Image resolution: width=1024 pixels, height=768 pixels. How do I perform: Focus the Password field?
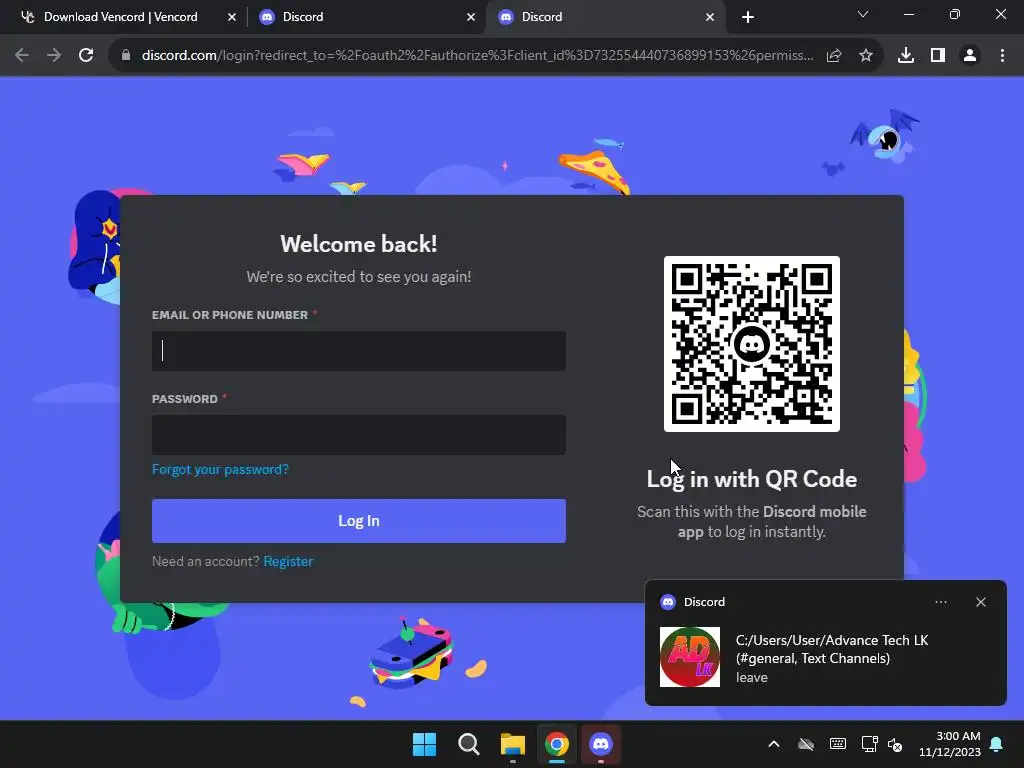tap(359, 435)
